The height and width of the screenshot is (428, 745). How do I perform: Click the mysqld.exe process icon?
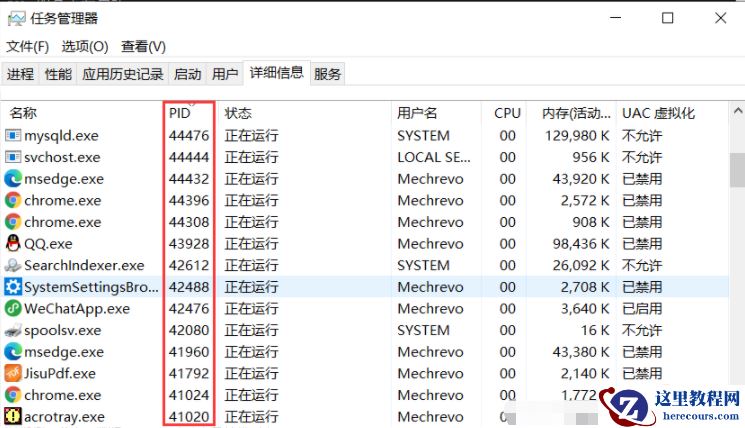(x=13, y=136)
